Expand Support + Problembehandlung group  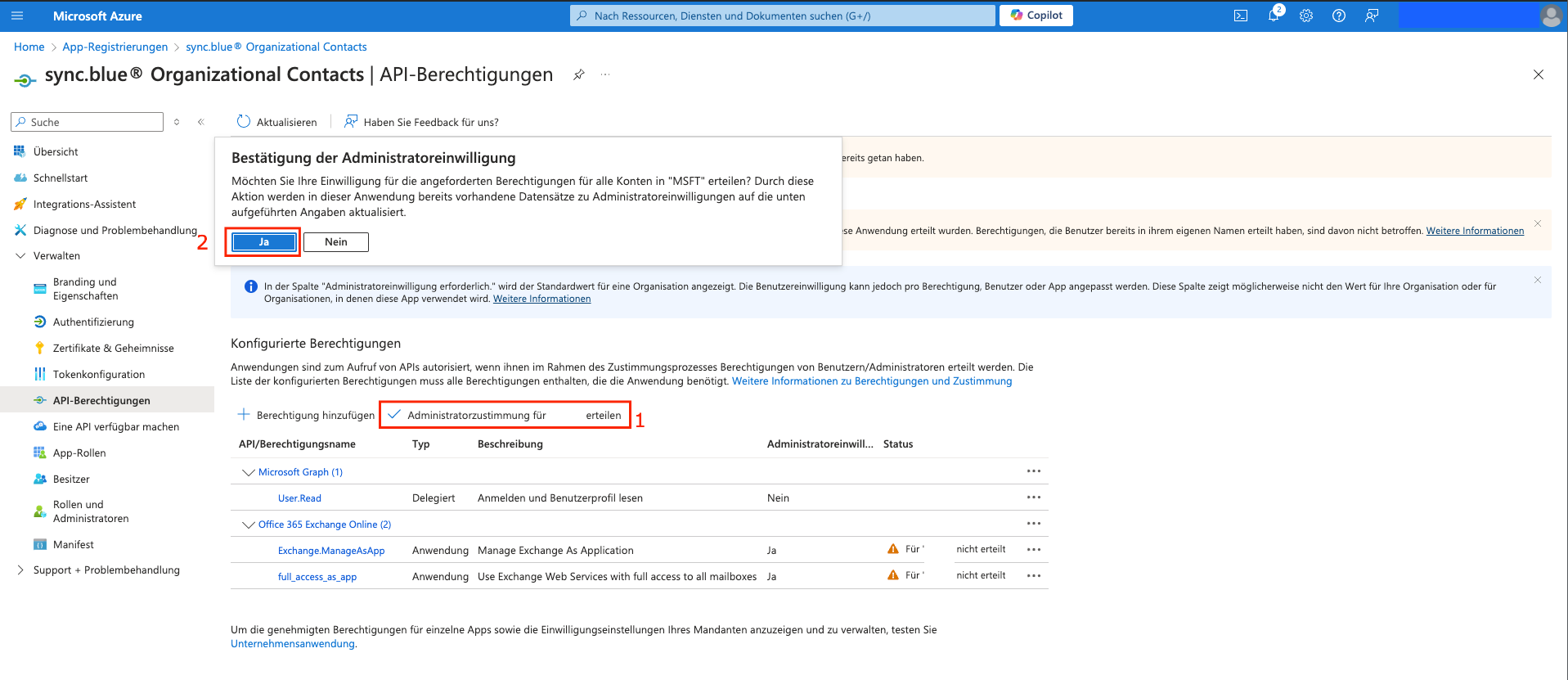coord(21,570)
